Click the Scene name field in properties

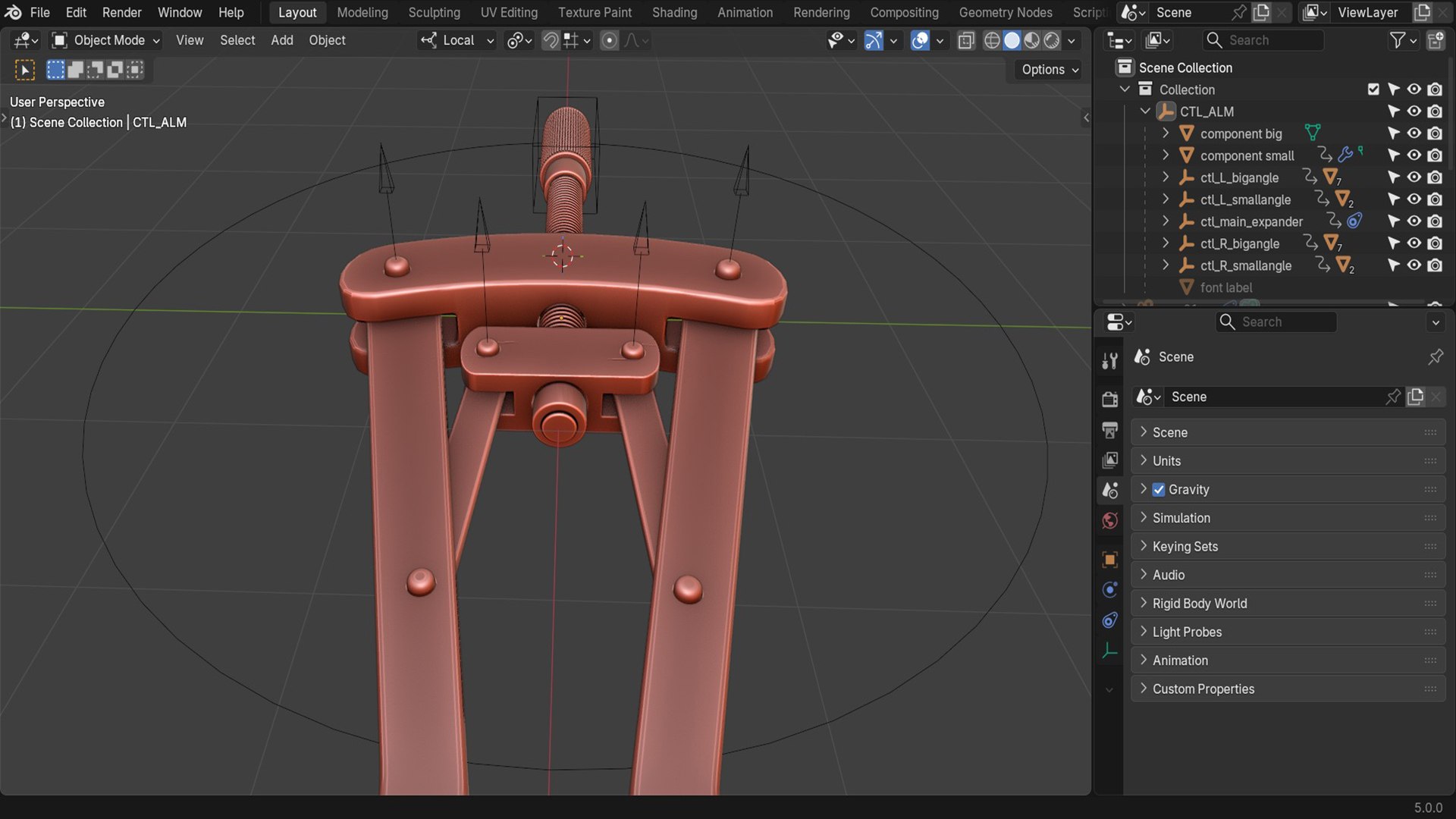click(1274, 397)
